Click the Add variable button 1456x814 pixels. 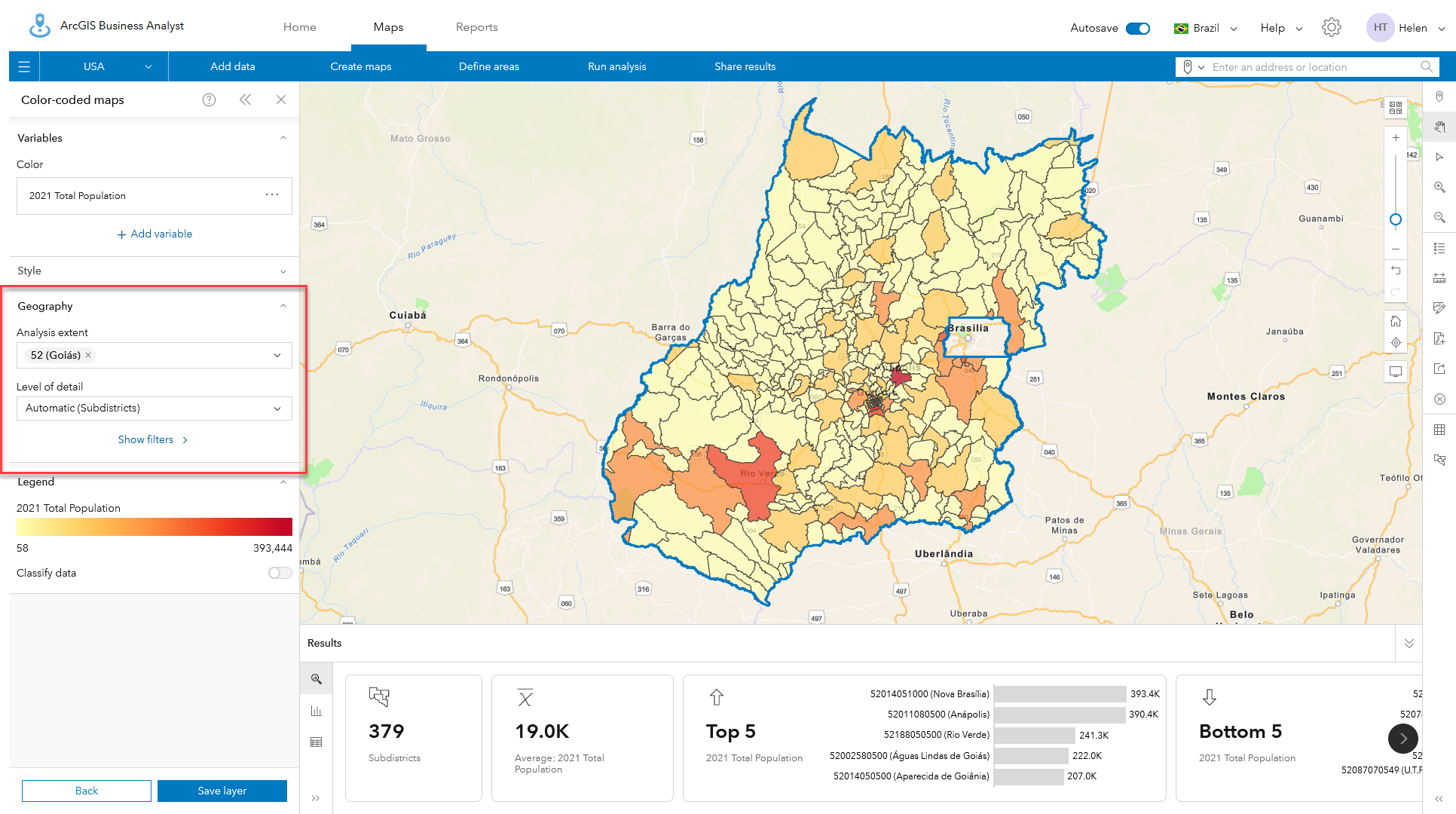pos(153,233)
